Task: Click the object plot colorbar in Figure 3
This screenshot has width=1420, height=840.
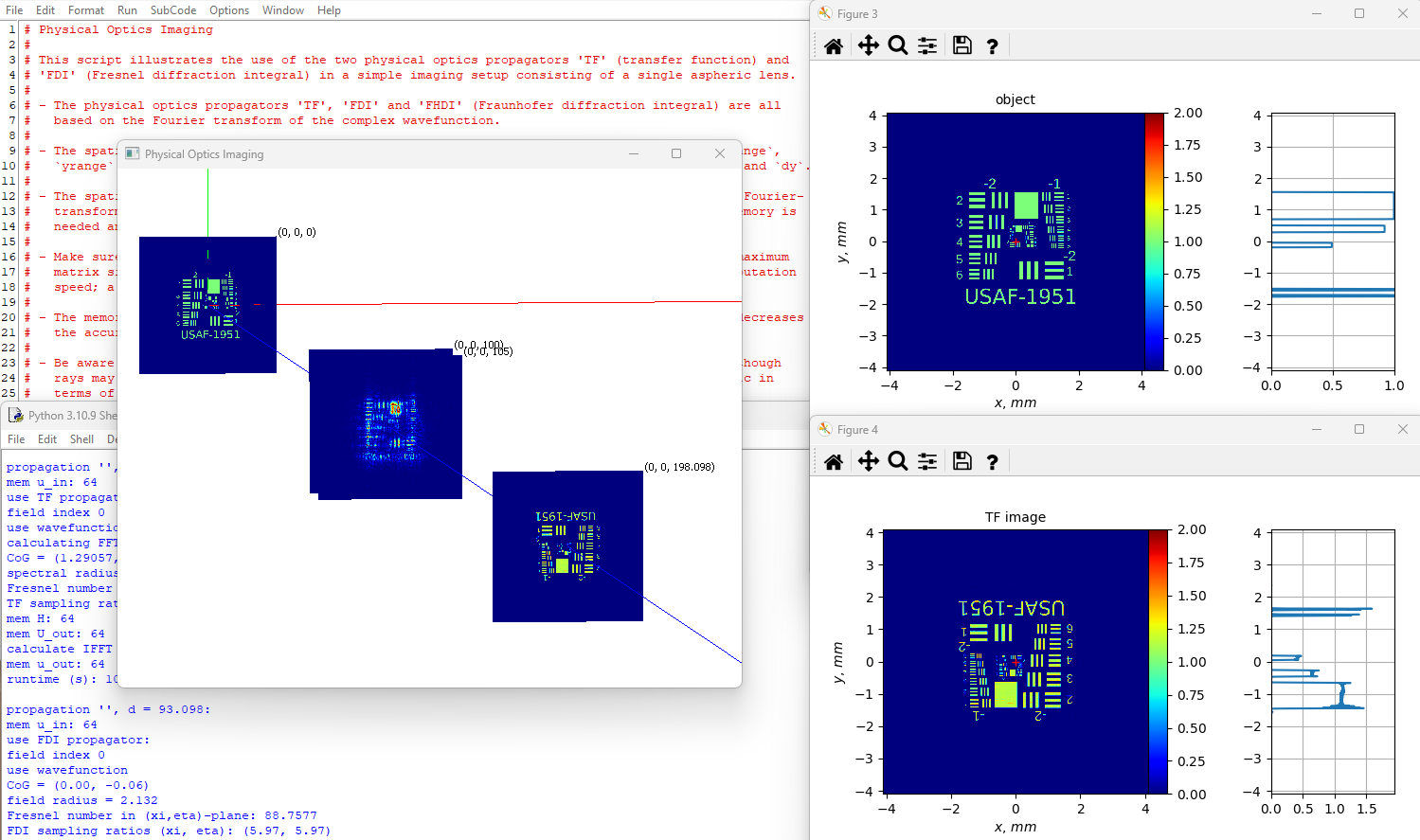Action: [x=1154, y=241]
